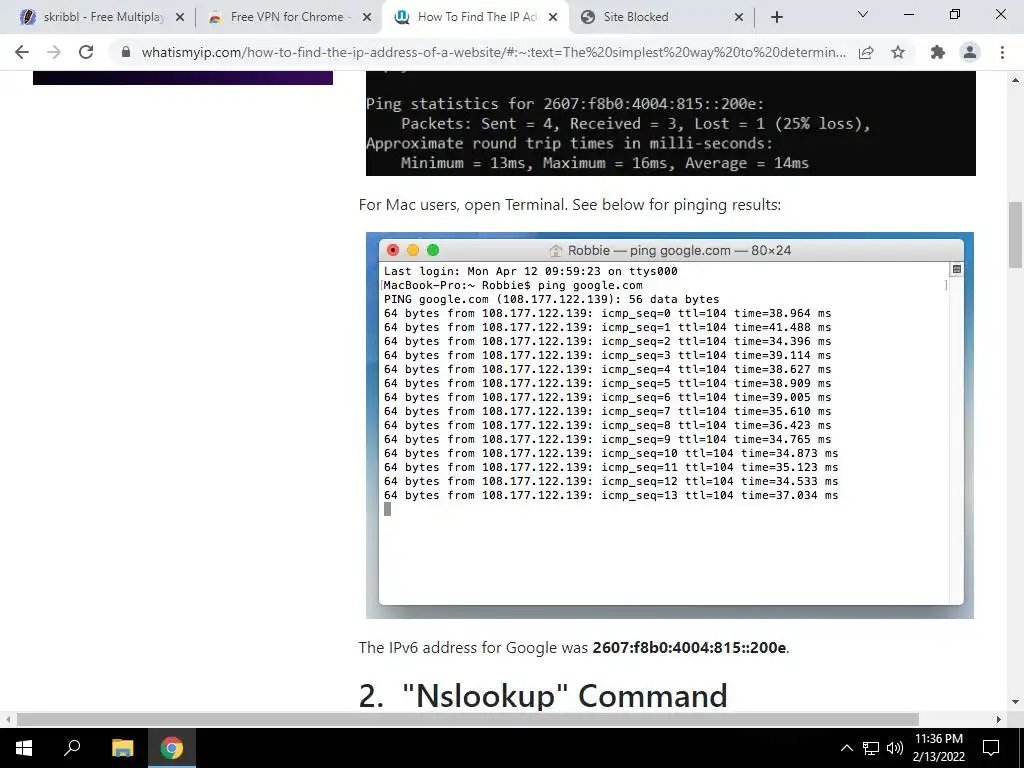Select the How To Find The IP tab
This screenshot has width=1024, height=768.
click(x=475, y=17)
